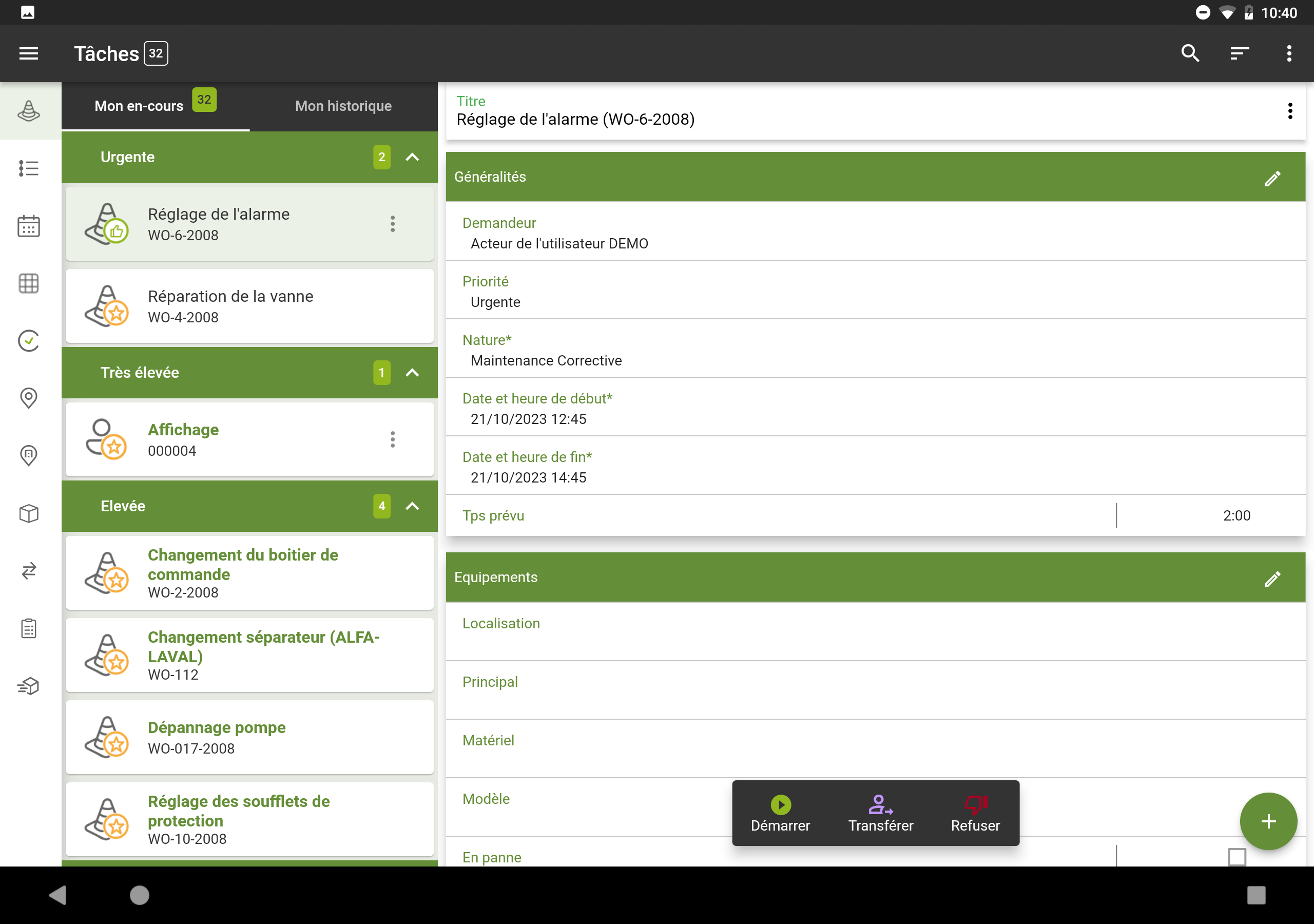Select the traffic cone tasks sidebar icon

click(29, 111)
